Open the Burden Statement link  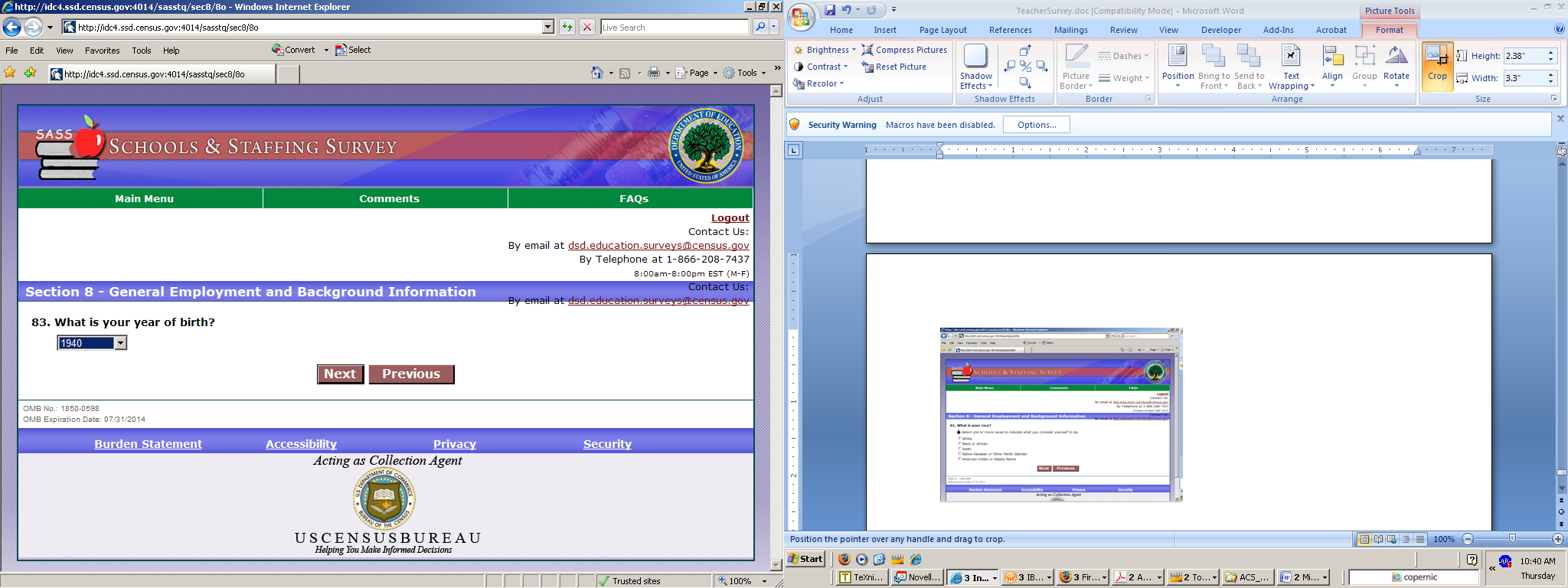pos(148,444)
